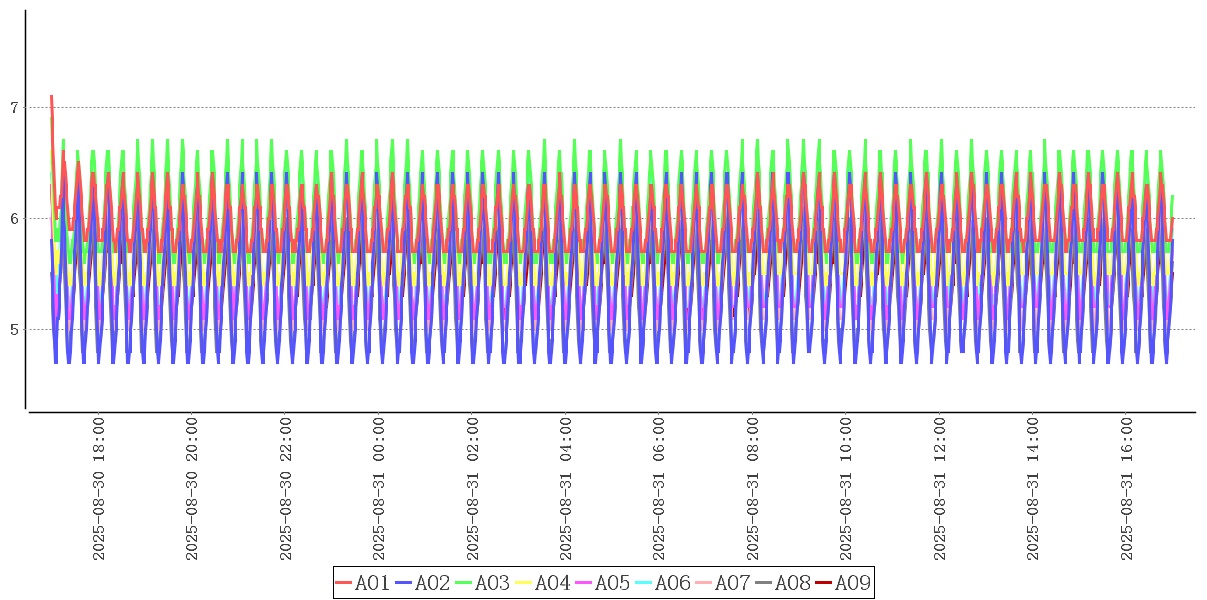Click the A04 yellow legend entry
Image resolution: width=1207 pixels, height=600 pixels.
543,583
